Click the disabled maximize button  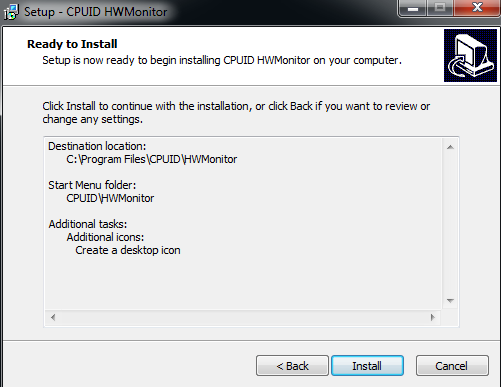pos(440,8)
